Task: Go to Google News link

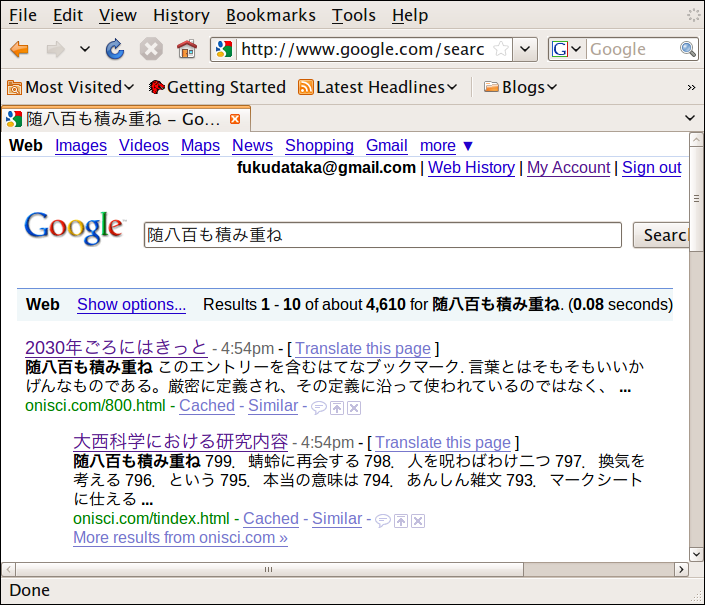Action: [252, 146]
